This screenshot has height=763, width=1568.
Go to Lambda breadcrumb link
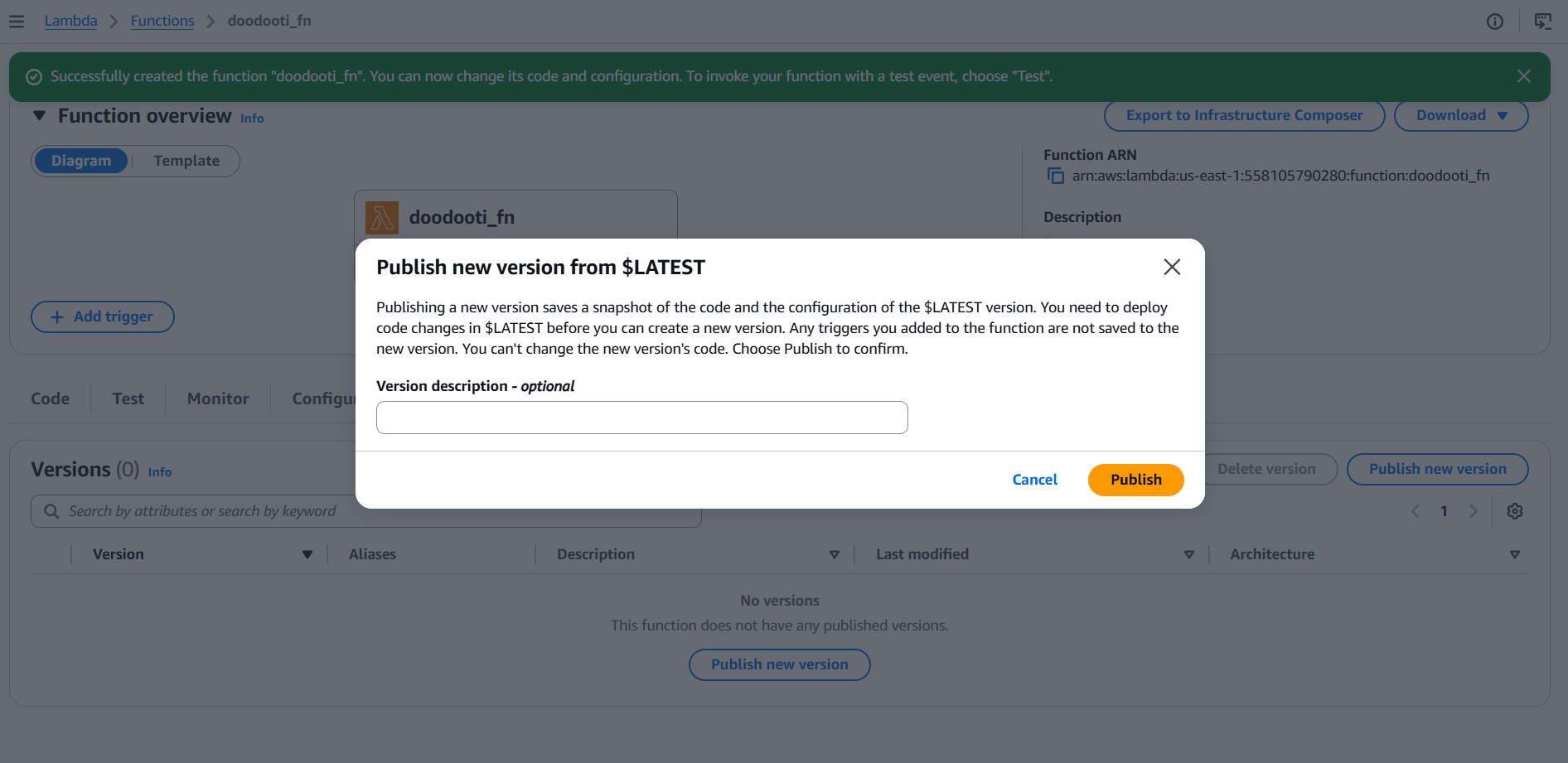coord(70,21)
